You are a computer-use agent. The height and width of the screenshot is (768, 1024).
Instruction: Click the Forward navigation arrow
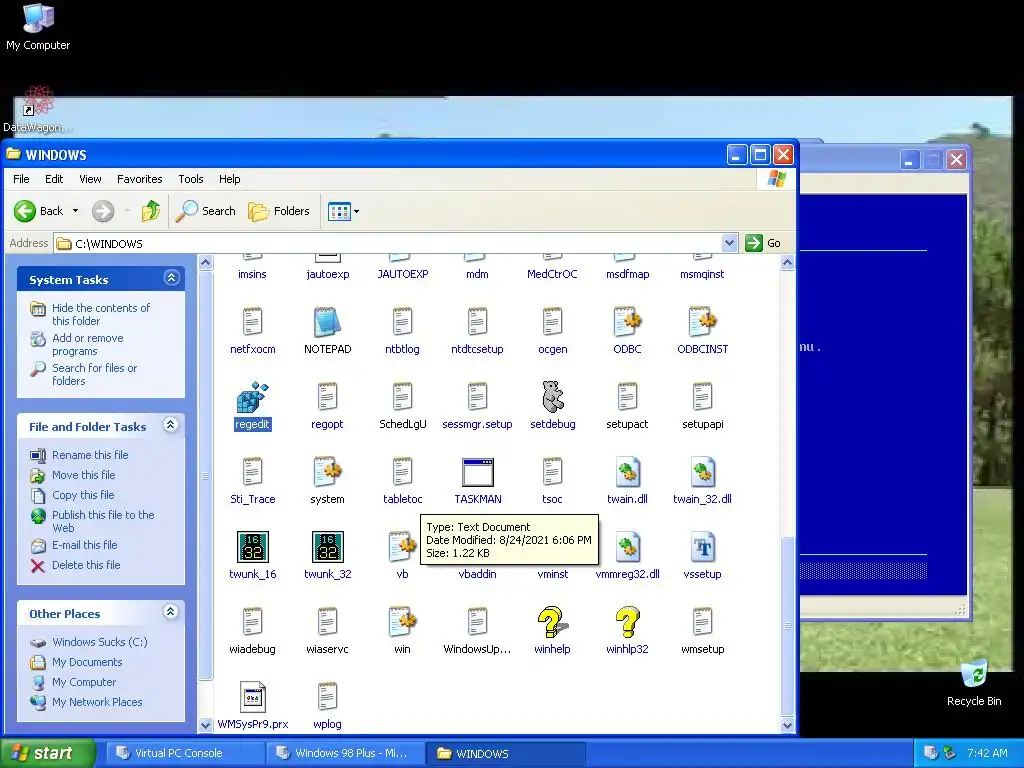tap(103, 211)
